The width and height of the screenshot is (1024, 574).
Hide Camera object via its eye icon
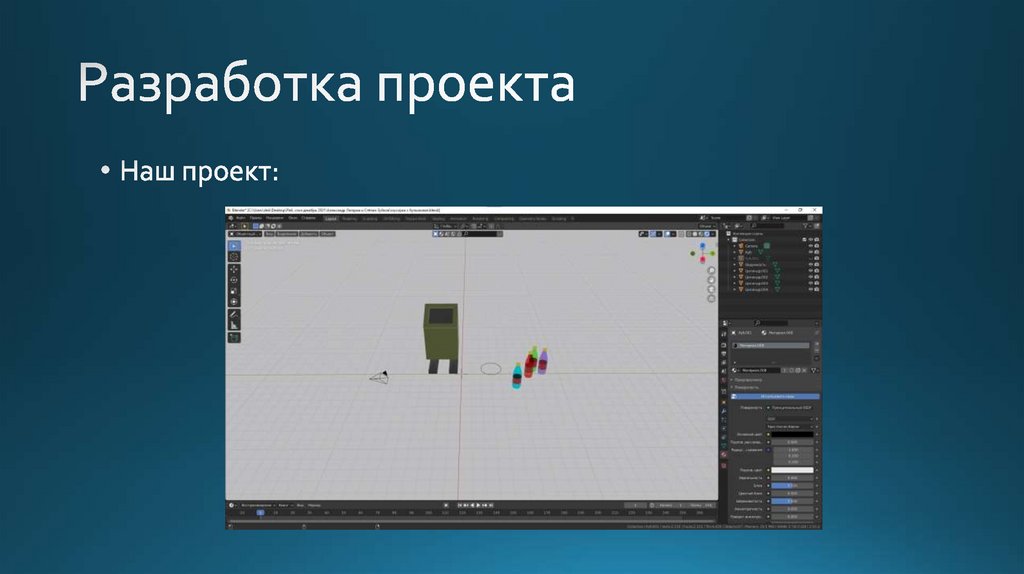(x=810, y=246)
